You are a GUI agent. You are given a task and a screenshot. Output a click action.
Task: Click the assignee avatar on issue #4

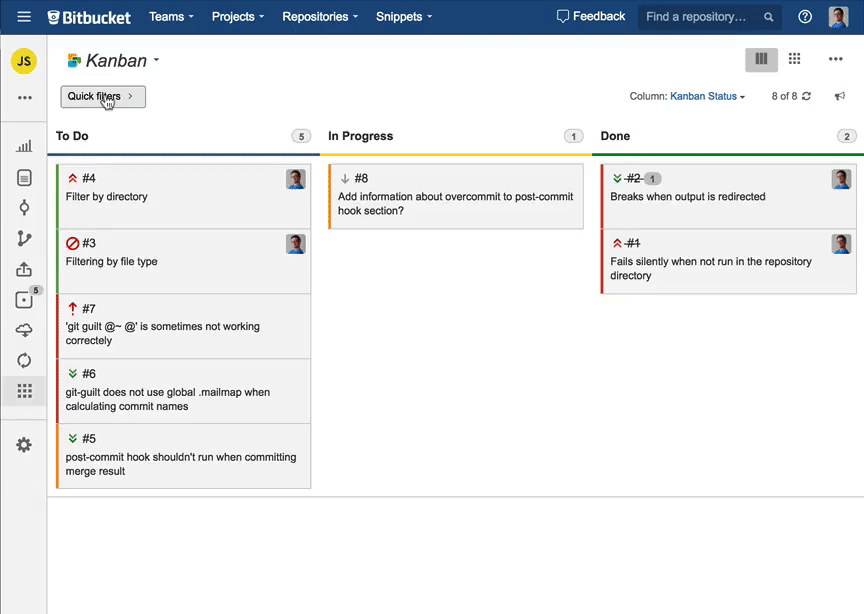coord(296,179)
